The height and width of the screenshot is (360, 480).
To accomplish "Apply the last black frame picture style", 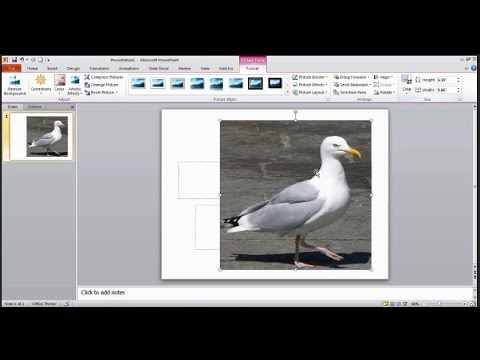I will coord(275,83).
